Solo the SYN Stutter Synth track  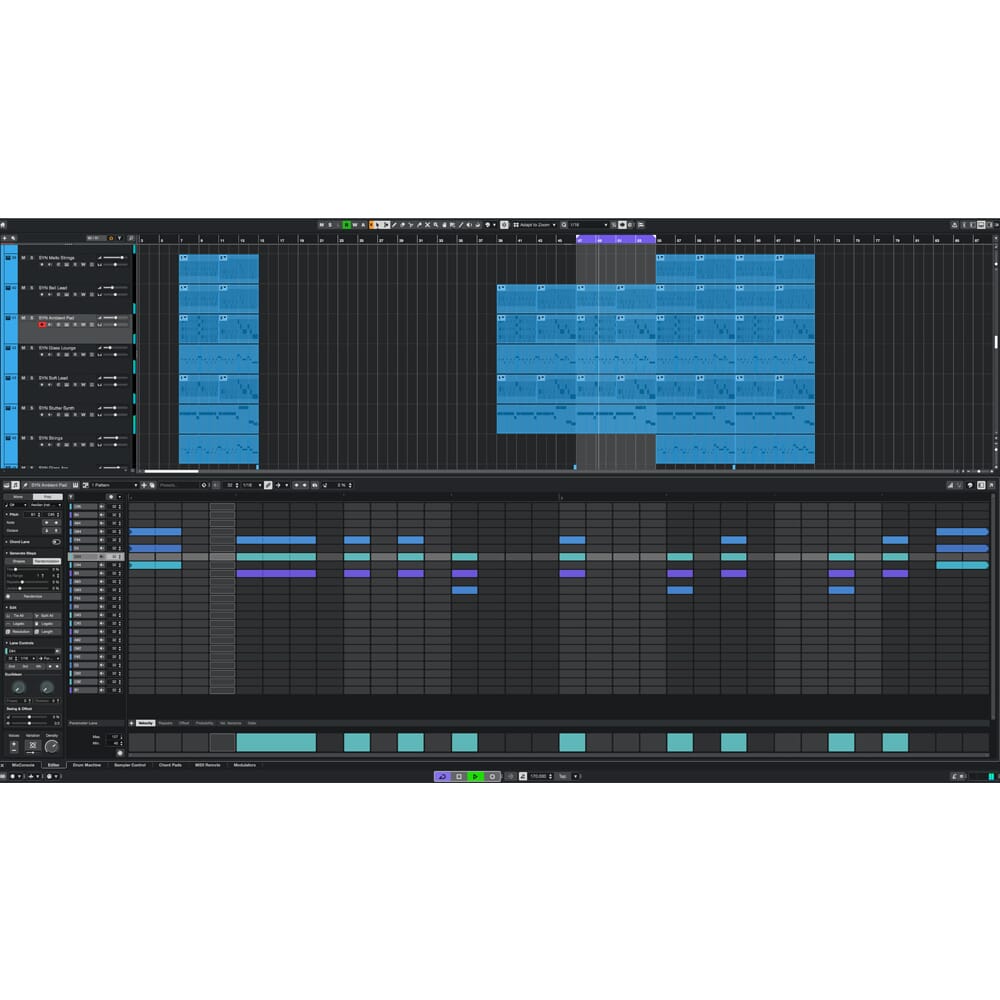(x=32, y=409)
